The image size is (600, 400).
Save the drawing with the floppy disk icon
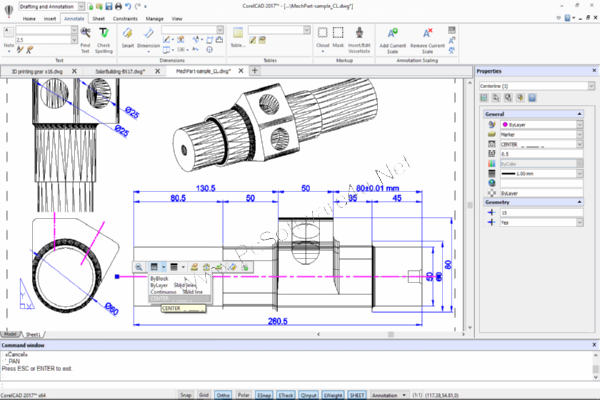coord(109,7)
